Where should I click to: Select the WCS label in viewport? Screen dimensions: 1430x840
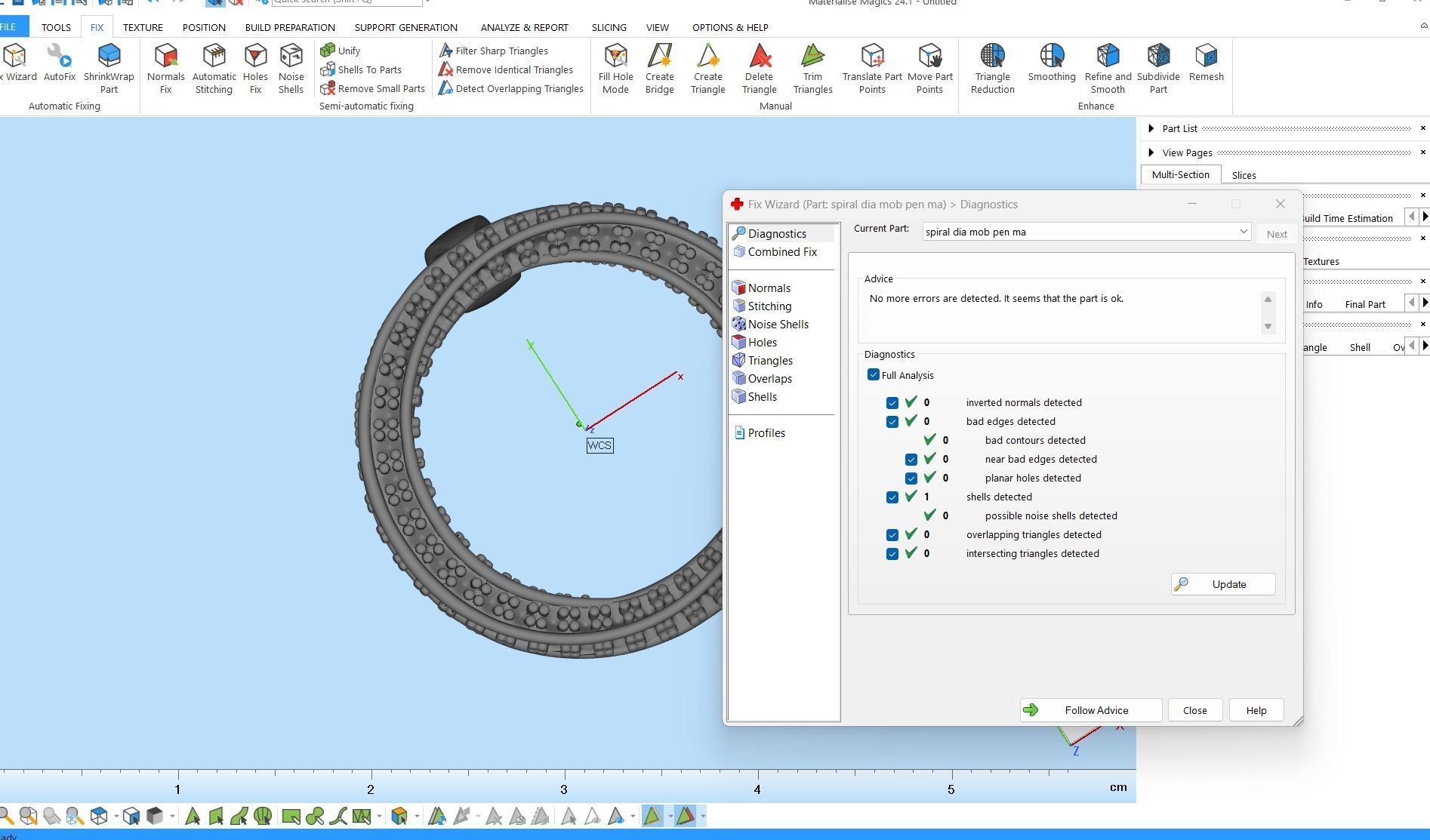[x=599, y=445]
